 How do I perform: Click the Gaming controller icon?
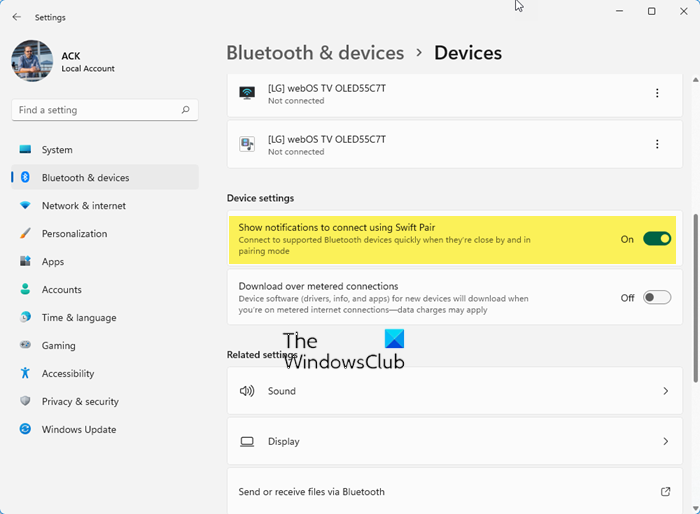(x=25, y=346)
